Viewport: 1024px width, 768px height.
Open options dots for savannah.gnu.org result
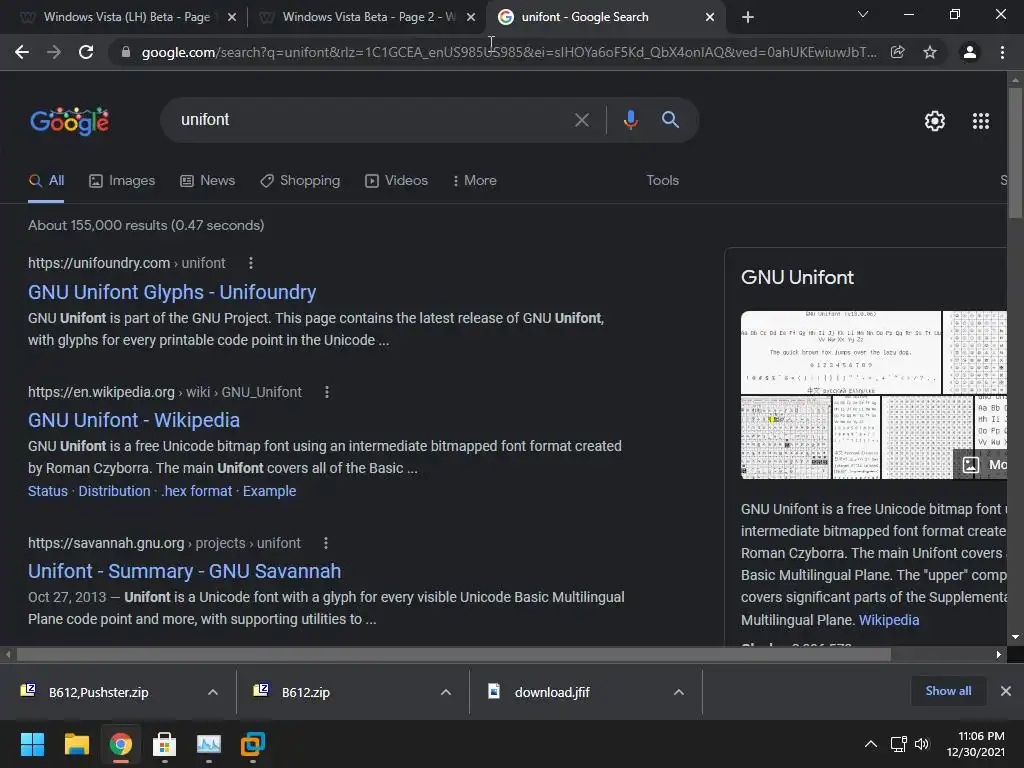[326, 543]
